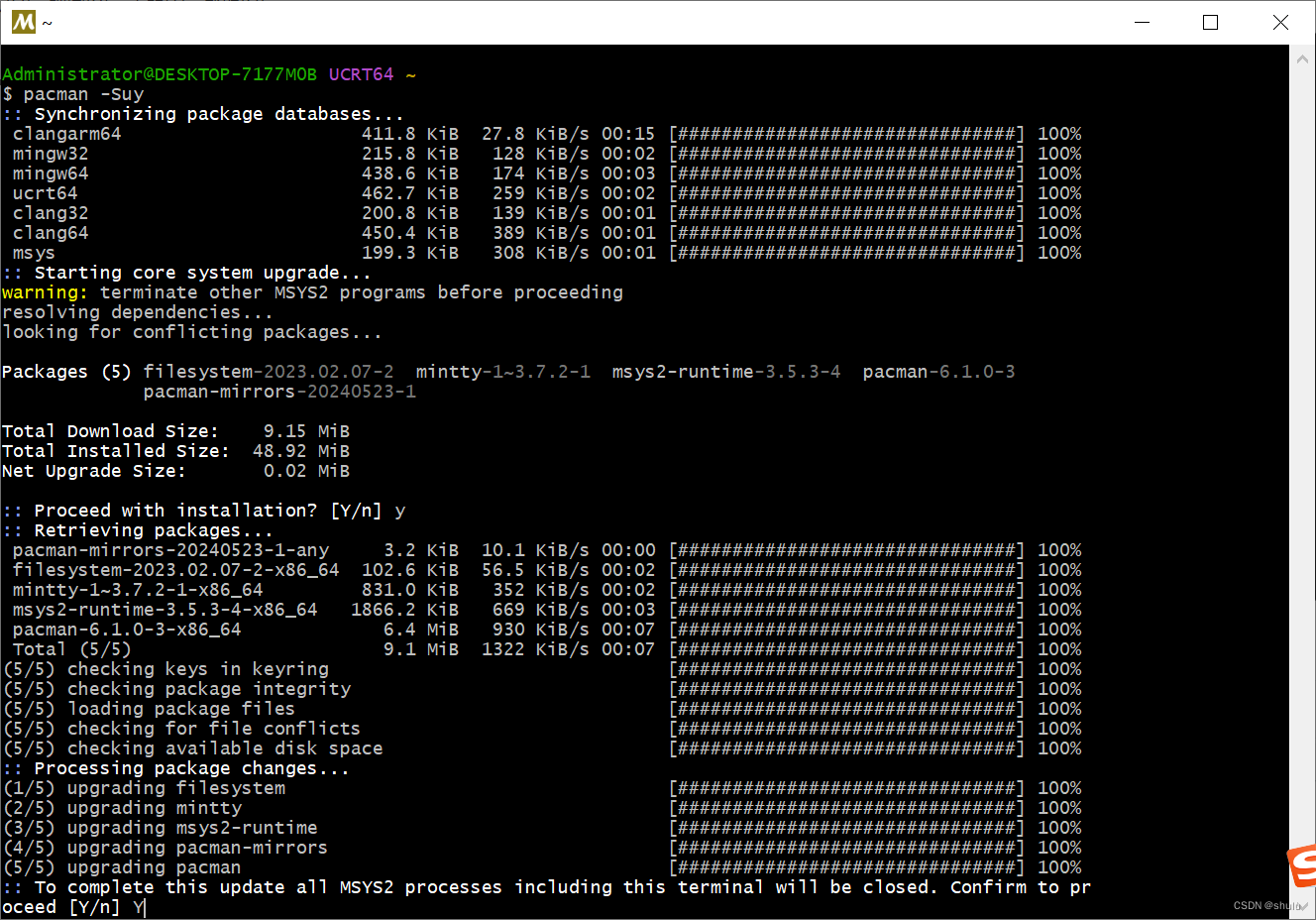The height and width of the screenshot is (920, 1316).
Task: Click progress bar of 'upgrading filesystem' row
Action: (847, 788)
